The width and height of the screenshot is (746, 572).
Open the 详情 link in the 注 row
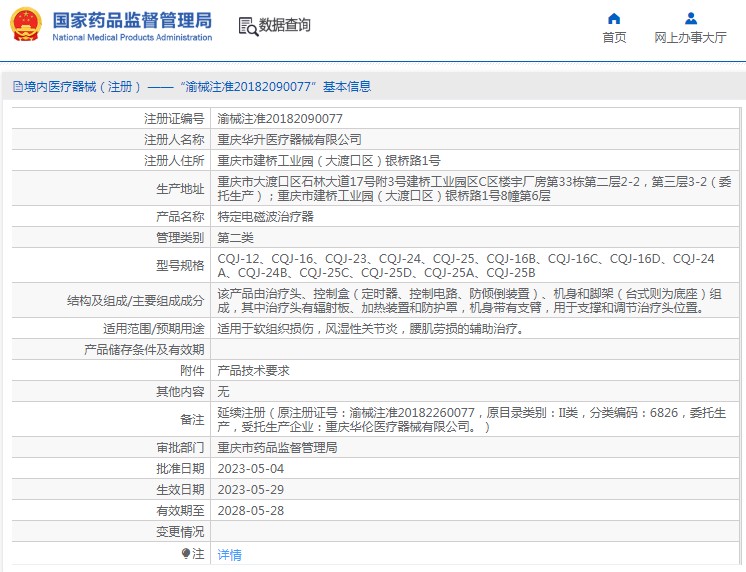pos(229,554)
